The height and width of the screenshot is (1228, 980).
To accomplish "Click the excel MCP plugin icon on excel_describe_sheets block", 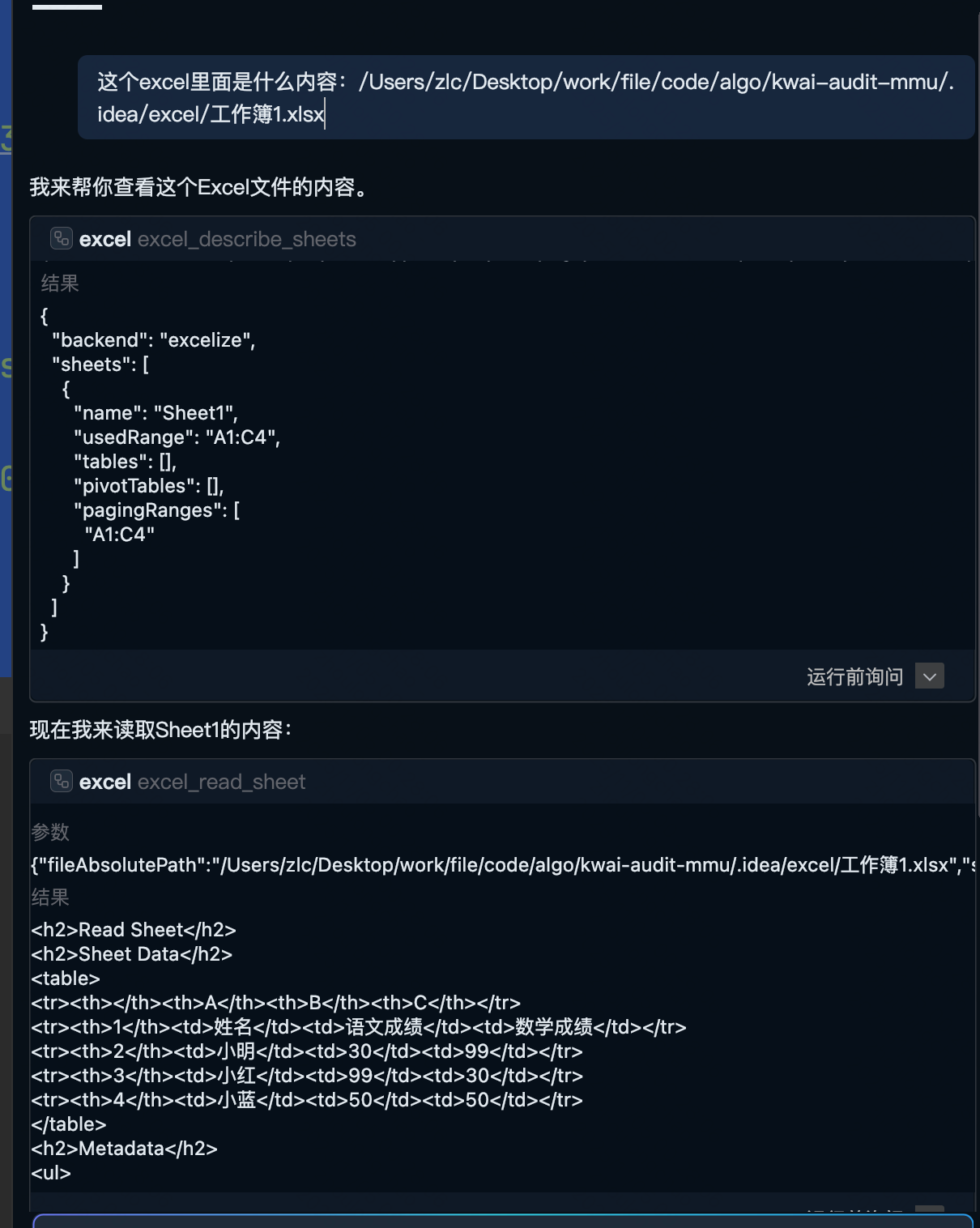I will click(60, 238).
